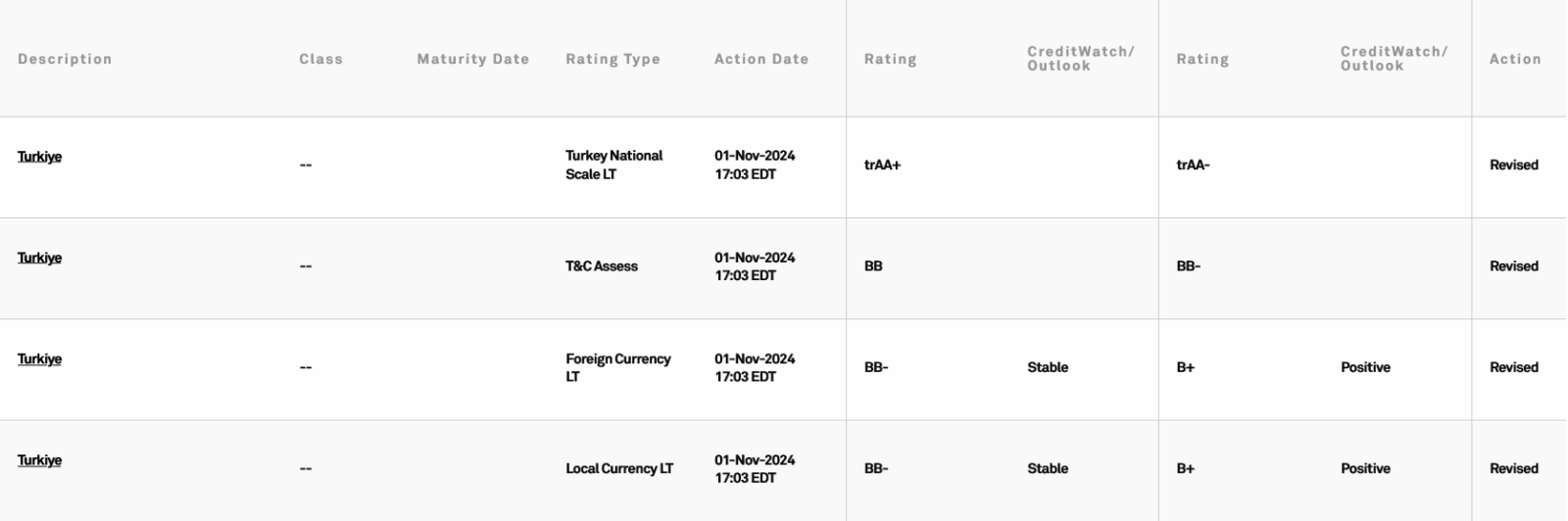The width and height of the screenshot is (1568, 521).
Task: Click Turkiye link in Local Currency LT row
Action: coord(39,460)
